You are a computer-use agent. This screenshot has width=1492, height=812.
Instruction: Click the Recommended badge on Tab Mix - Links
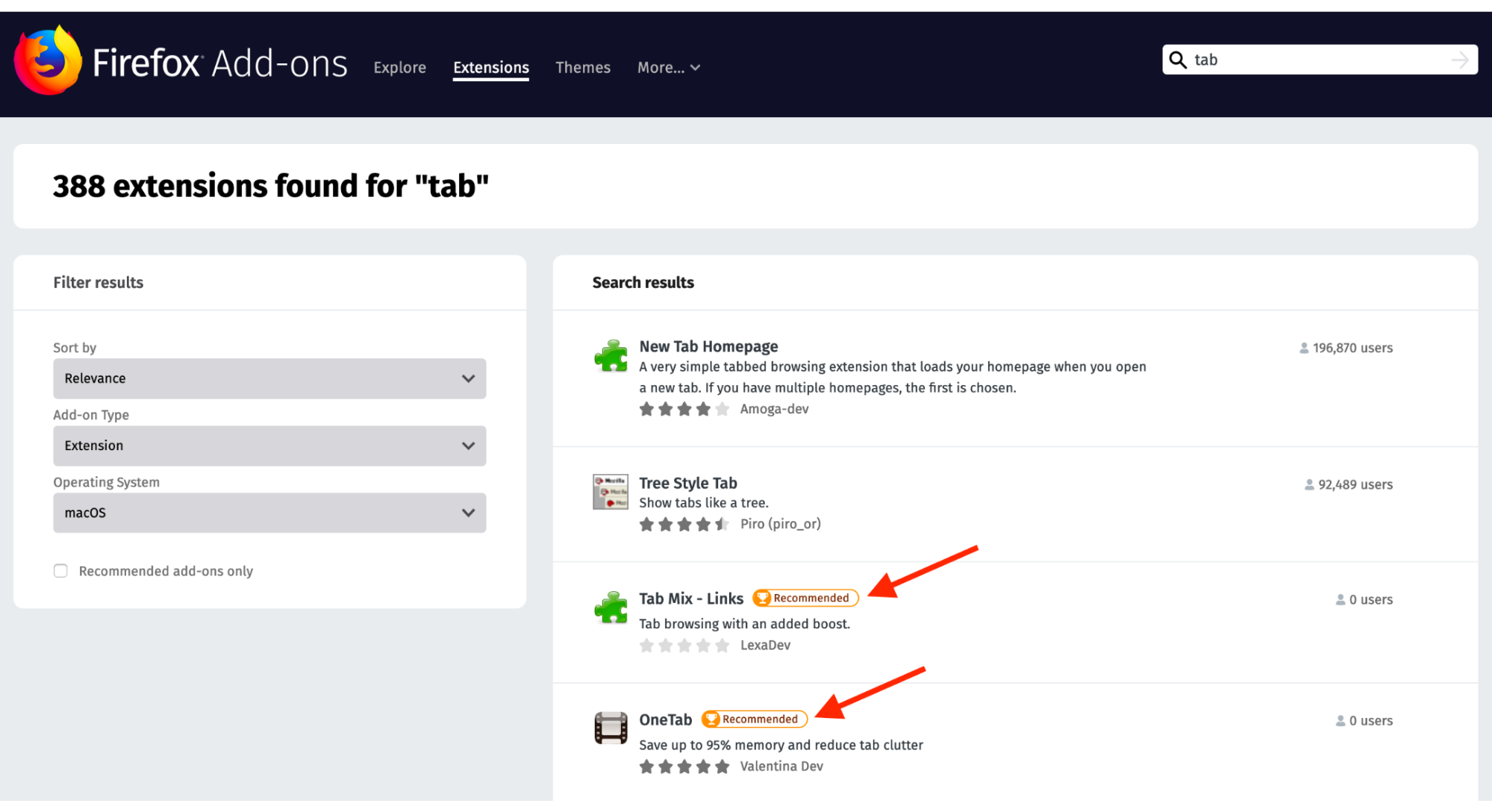click(x=806, y=598)
